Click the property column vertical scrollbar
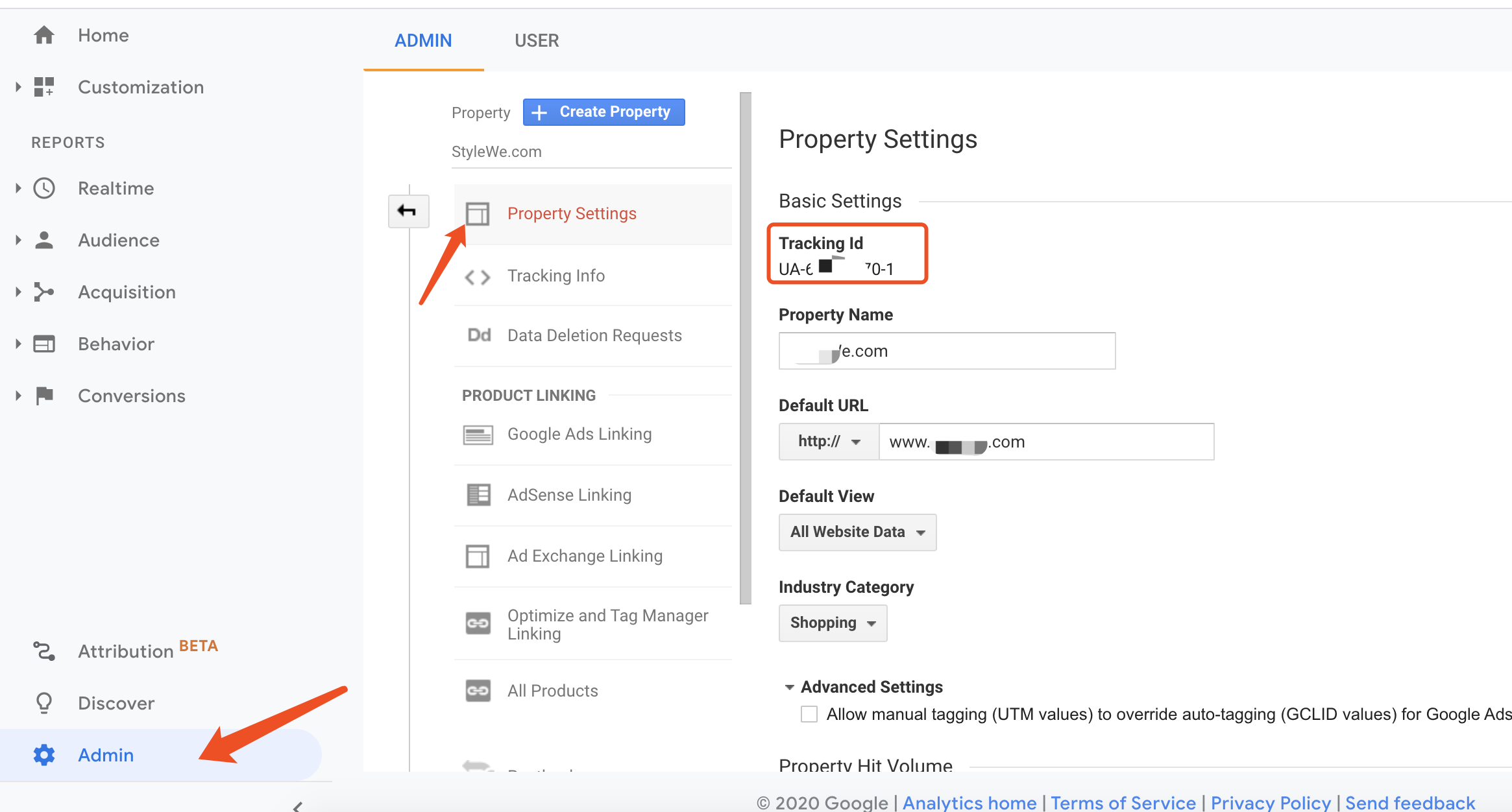 click(746, 348)
